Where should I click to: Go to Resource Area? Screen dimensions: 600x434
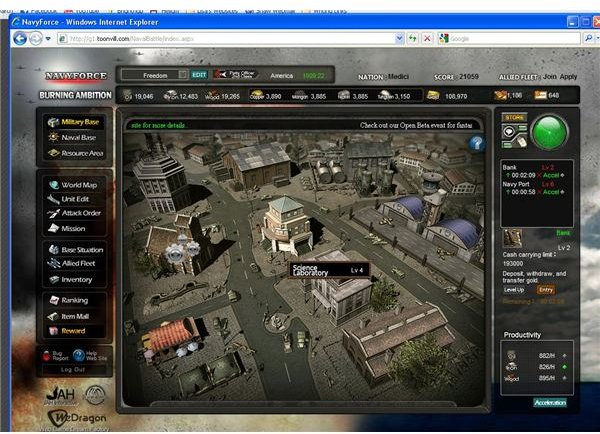pyautogui.click(x=76, y=153)
